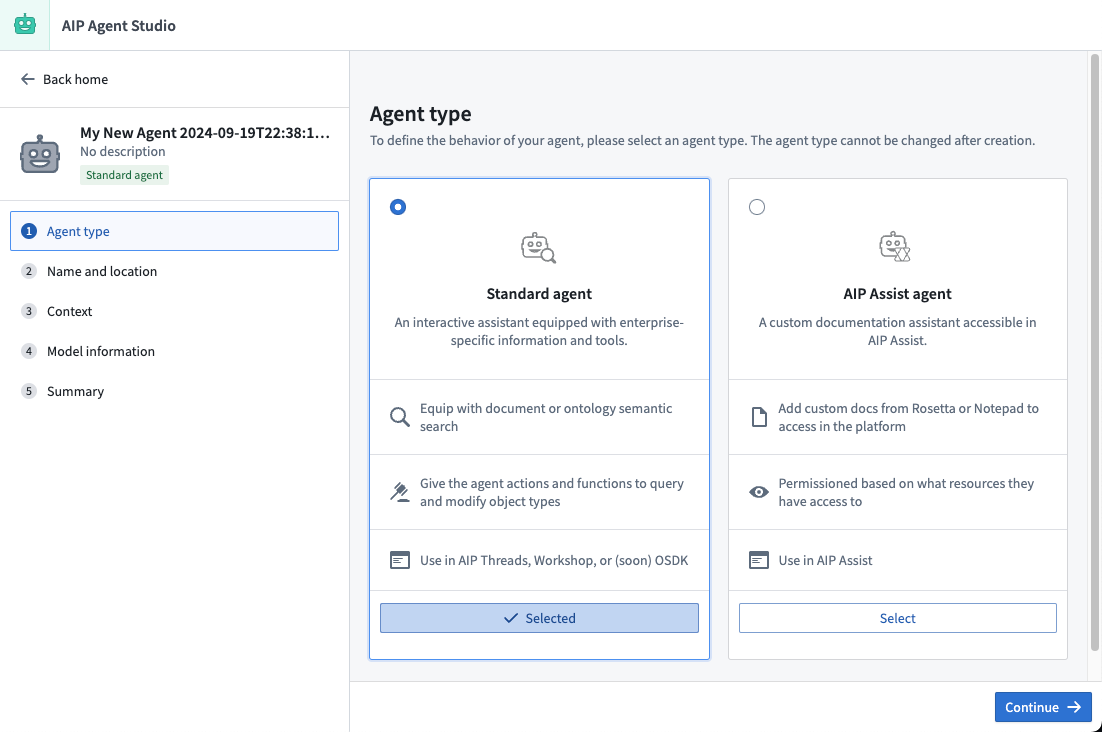Image resolution: width=1102 pixels, height=732 pixels.
Task: Click the step 5 number badge
Action: click(29, 391)
